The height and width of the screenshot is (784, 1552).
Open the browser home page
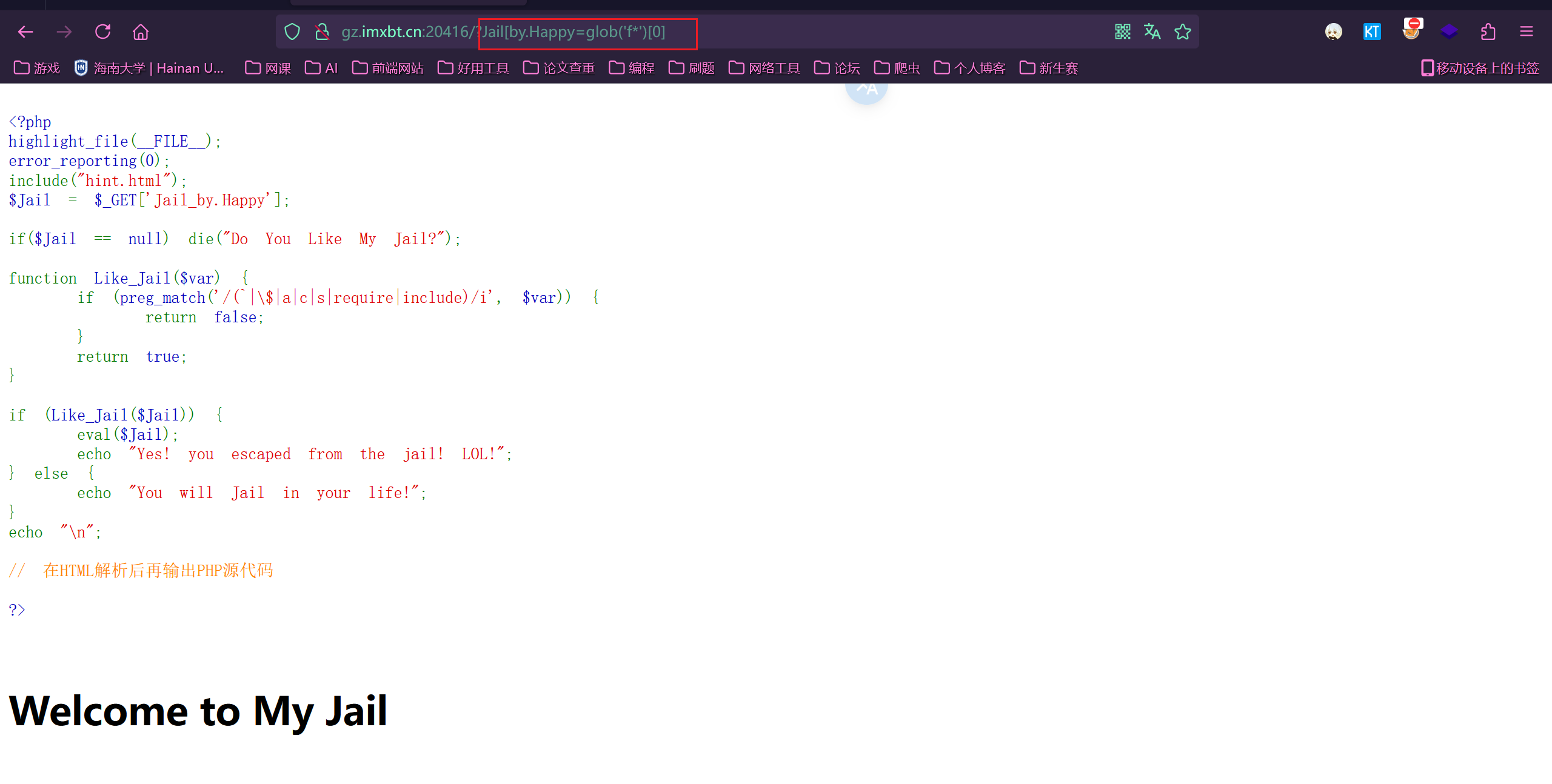[140, 32]
